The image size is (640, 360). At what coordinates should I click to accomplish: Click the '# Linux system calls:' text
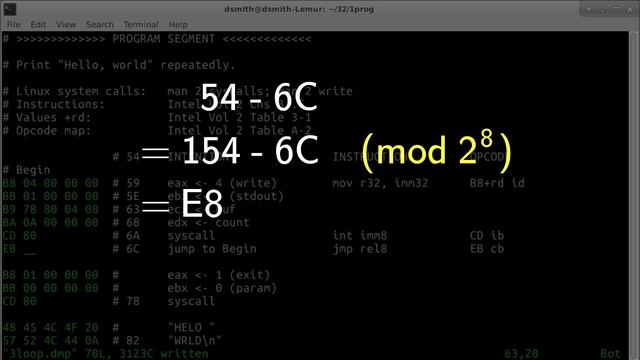(74, 91)
